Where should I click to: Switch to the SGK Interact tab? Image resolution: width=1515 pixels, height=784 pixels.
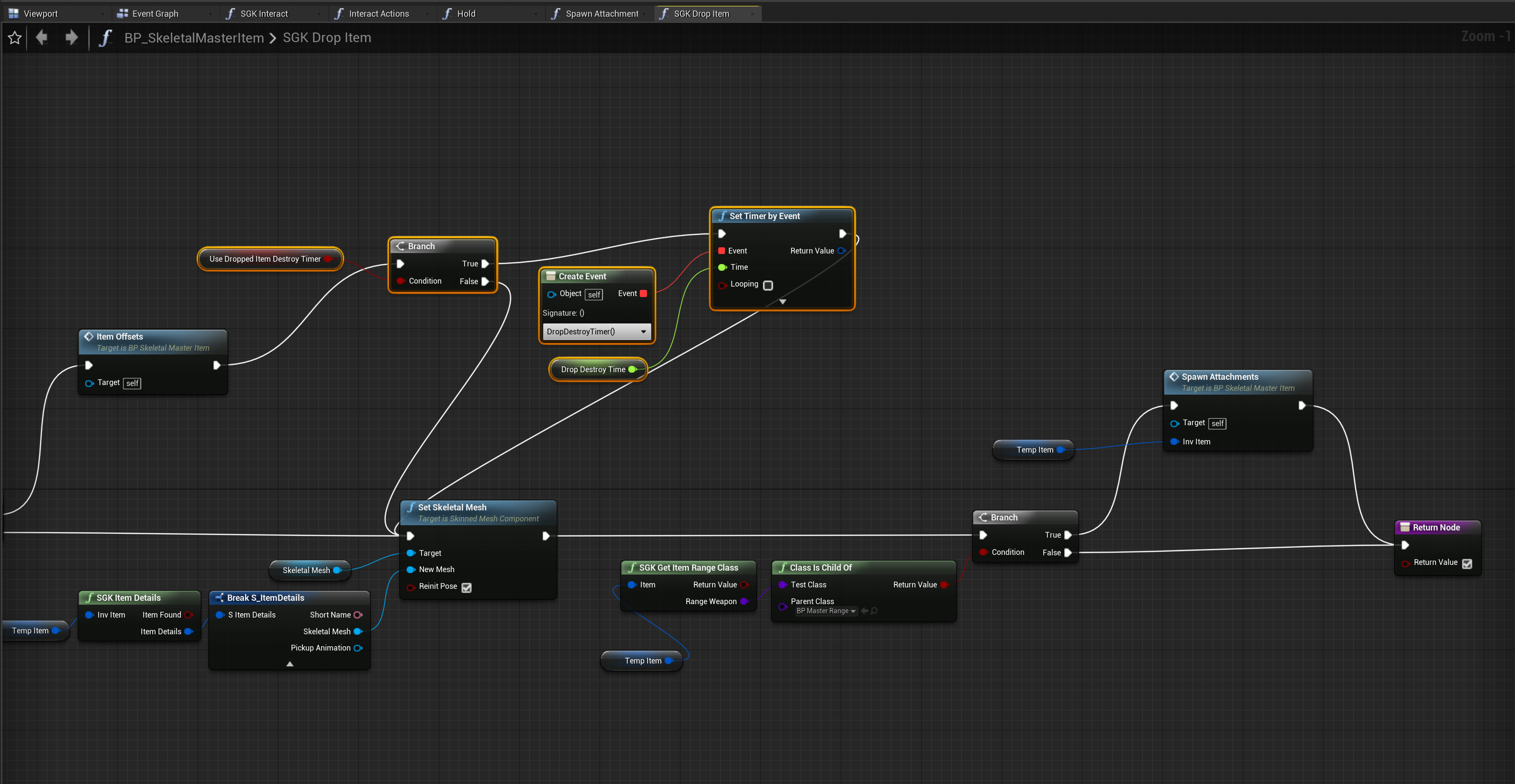click(264, 13)
